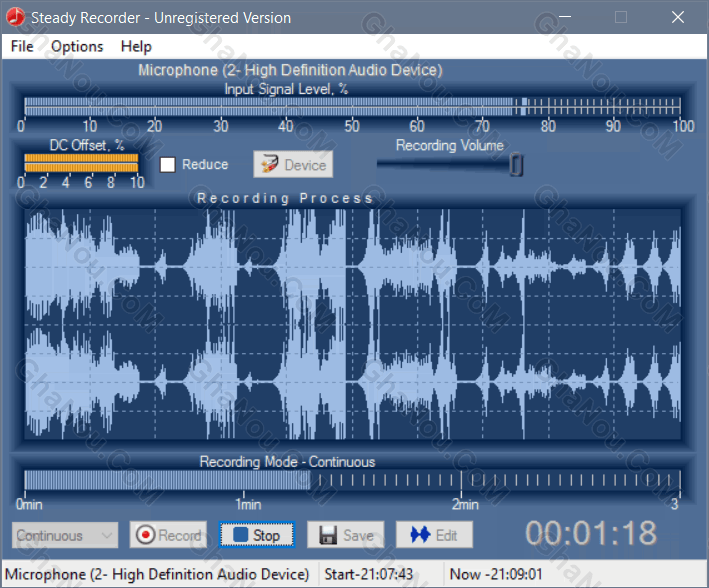709x588 pixels.
Task: Click the Input Signal Level meter
Action: pos(352,106)
